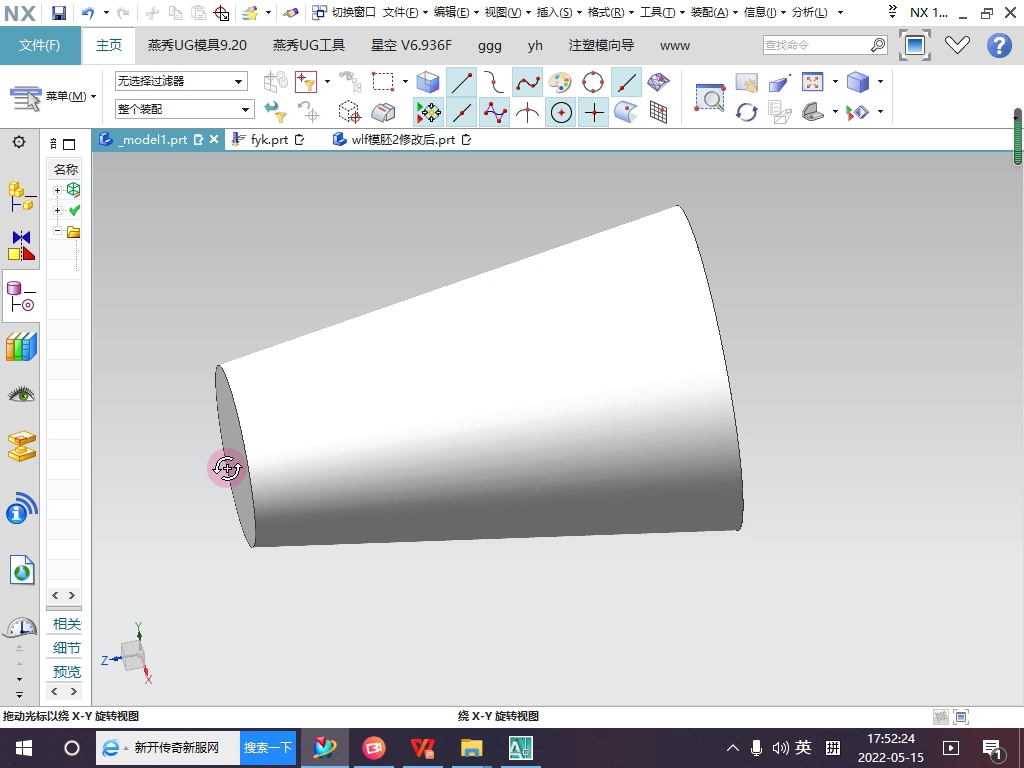Click the rotate view icon in toolbar
1024x768 pixels.
[x=746, y=112]
